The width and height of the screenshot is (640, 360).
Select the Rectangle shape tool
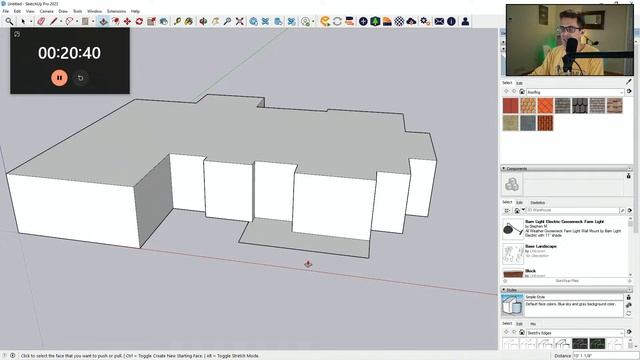pos(85,21)
